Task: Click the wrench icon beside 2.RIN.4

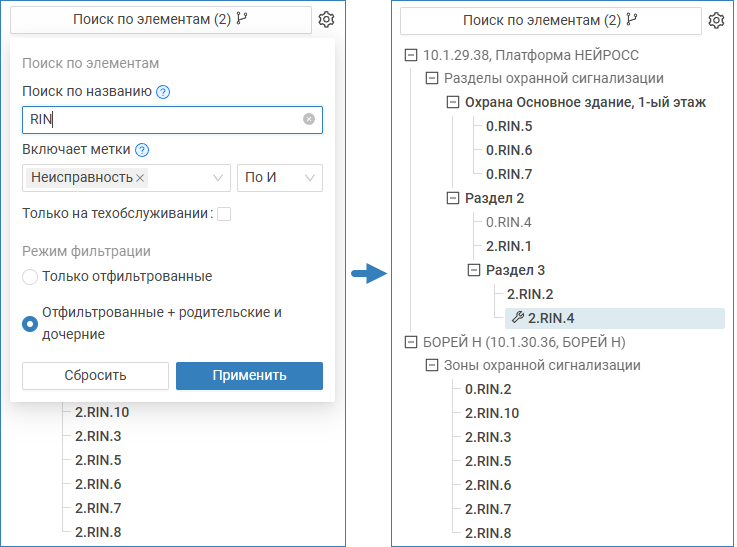Action: tap(517, 318)
